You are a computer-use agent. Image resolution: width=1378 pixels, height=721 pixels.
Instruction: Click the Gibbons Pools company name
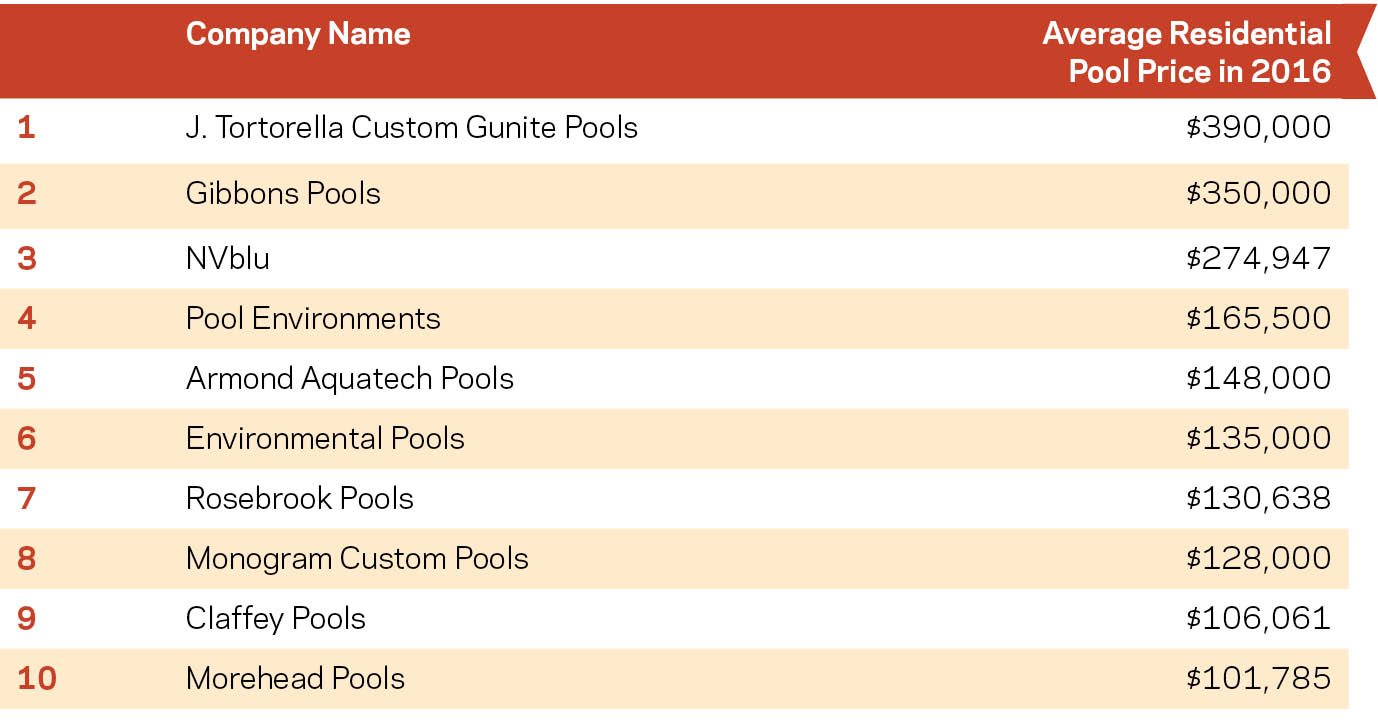point(283,193)
